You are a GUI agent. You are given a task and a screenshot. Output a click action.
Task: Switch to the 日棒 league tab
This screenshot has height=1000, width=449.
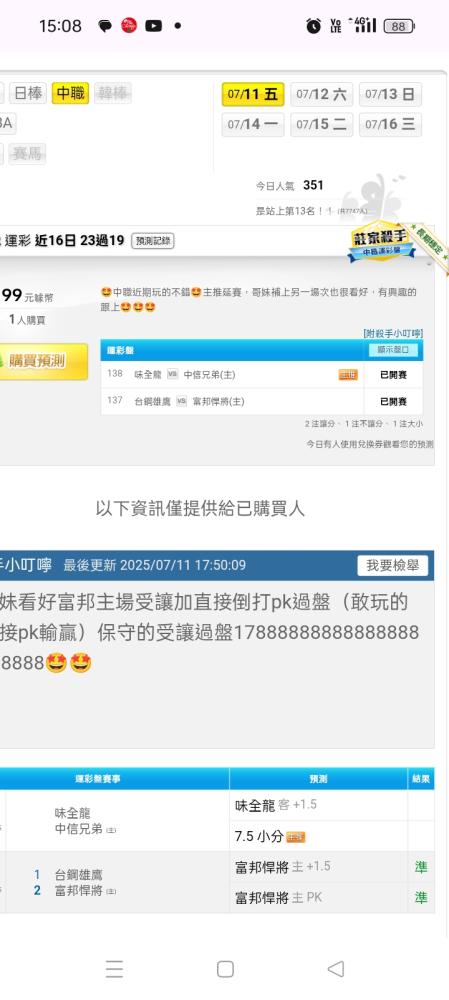[x=27, y=94]
